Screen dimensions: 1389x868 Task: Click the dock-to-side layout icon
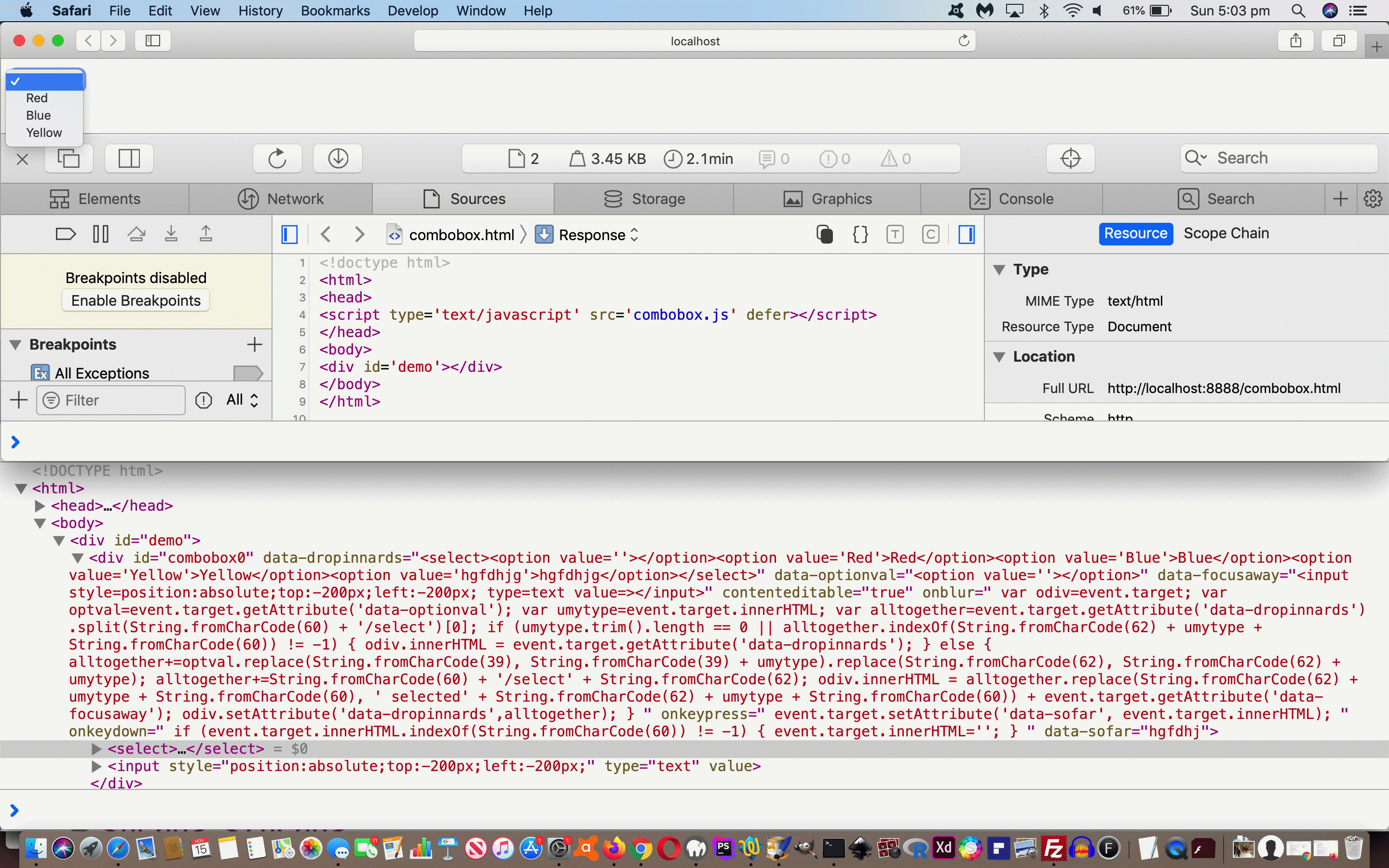[129, 159]
